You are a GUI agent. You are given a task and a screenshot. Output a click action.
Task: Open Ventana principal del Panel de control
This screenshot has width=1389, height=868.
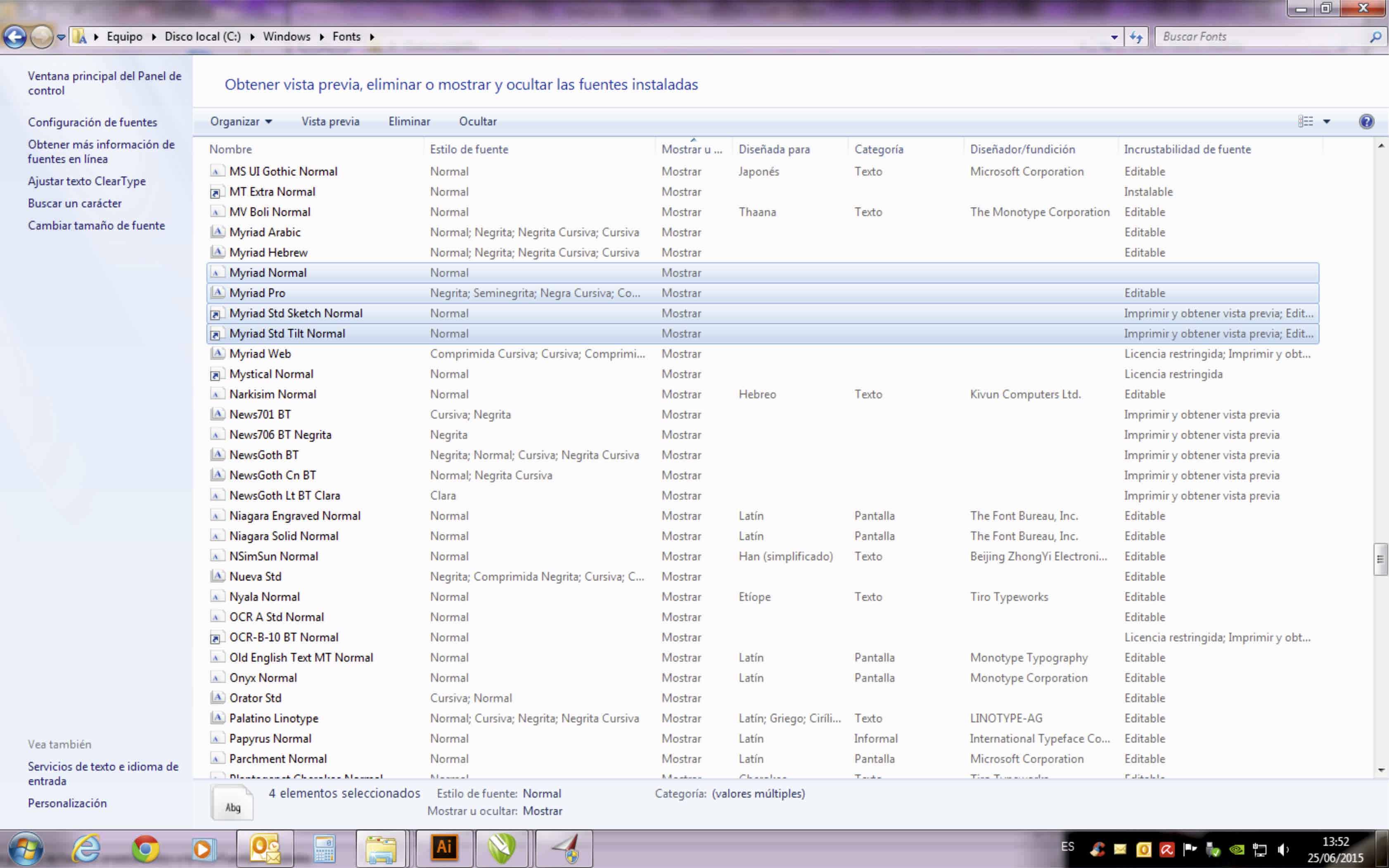pos(104,83)
